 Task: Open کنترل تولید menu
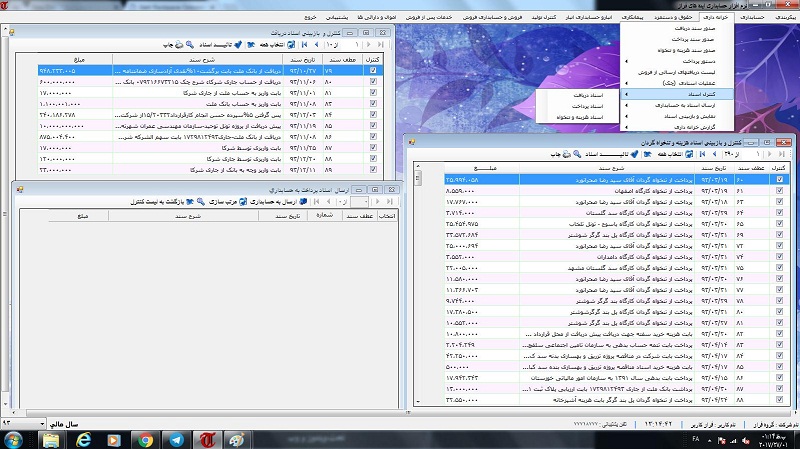pos(544,17)
